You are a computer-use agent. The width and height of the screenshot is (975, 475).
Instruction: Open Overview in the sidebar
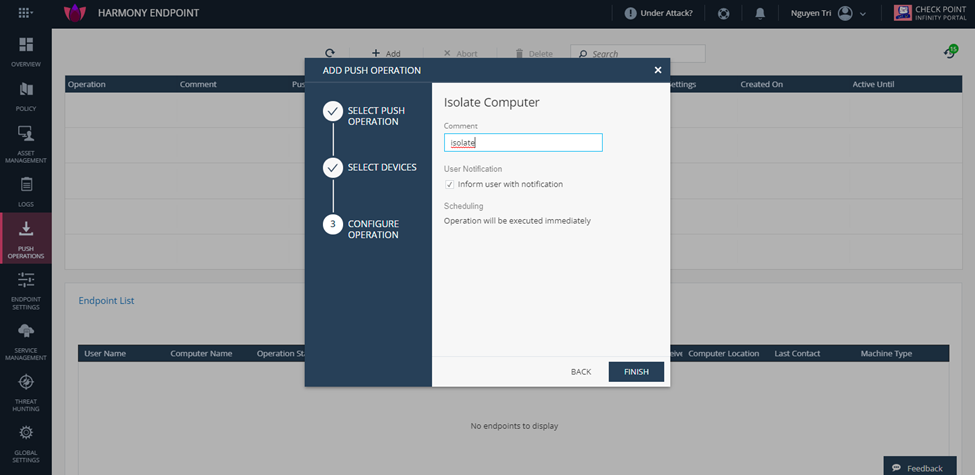25,52
